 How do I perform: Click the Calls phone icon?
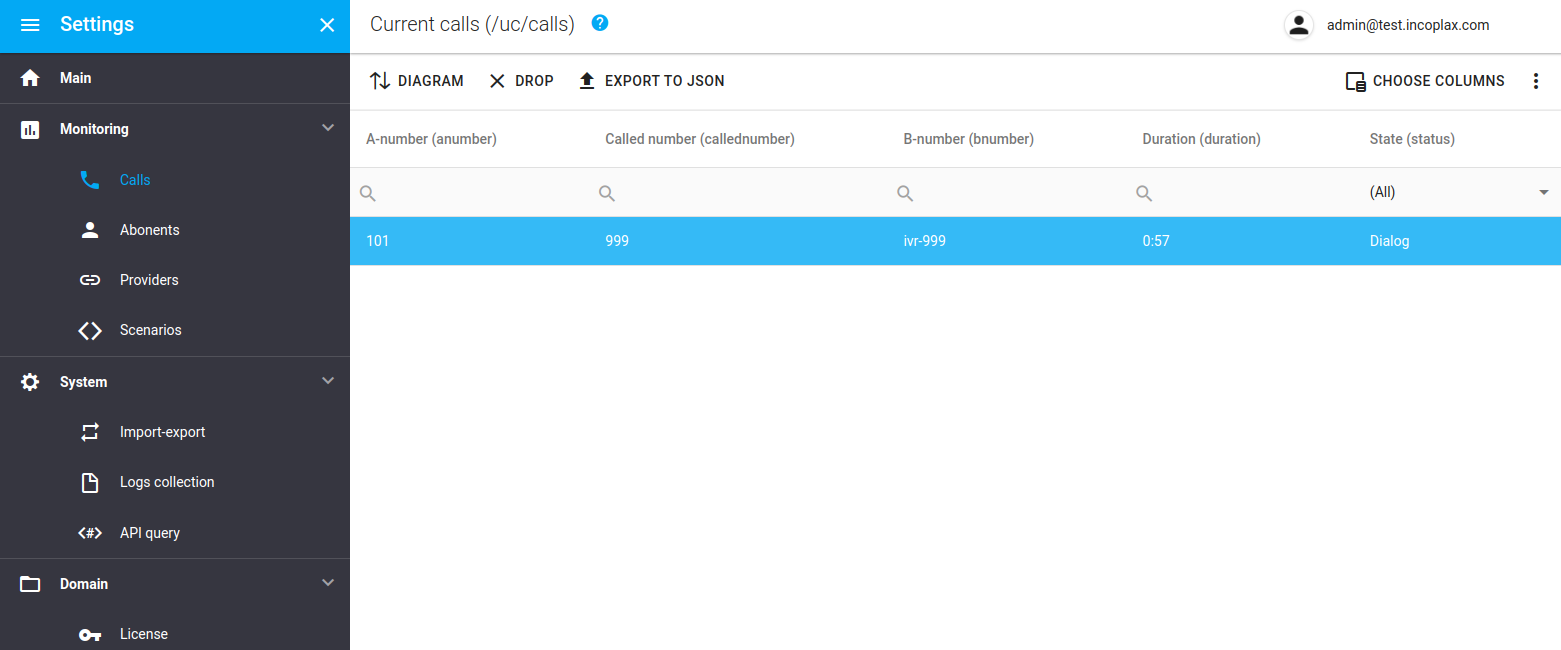pyautogui.click(x=90, y=180)
